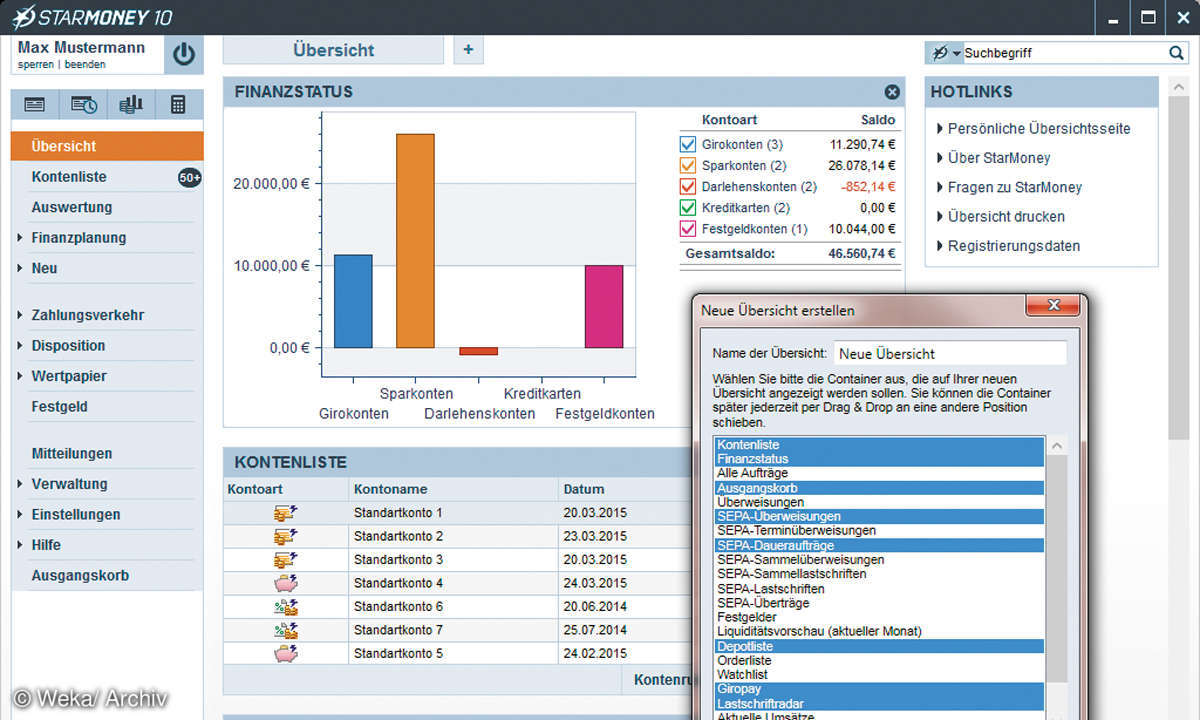Open the card icon in sidebar toolbar
Screen dimensions: 1200x720
(35, 104)
